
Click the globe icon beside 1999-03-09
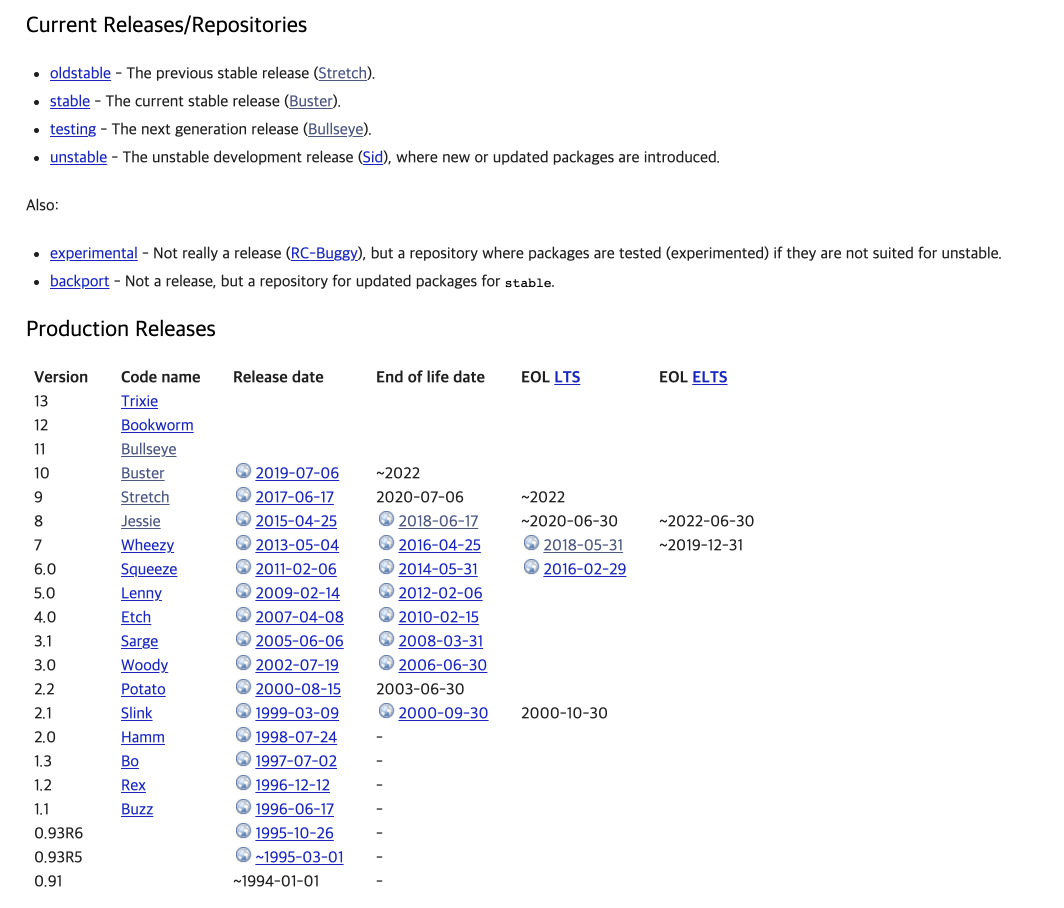point(243,711)
